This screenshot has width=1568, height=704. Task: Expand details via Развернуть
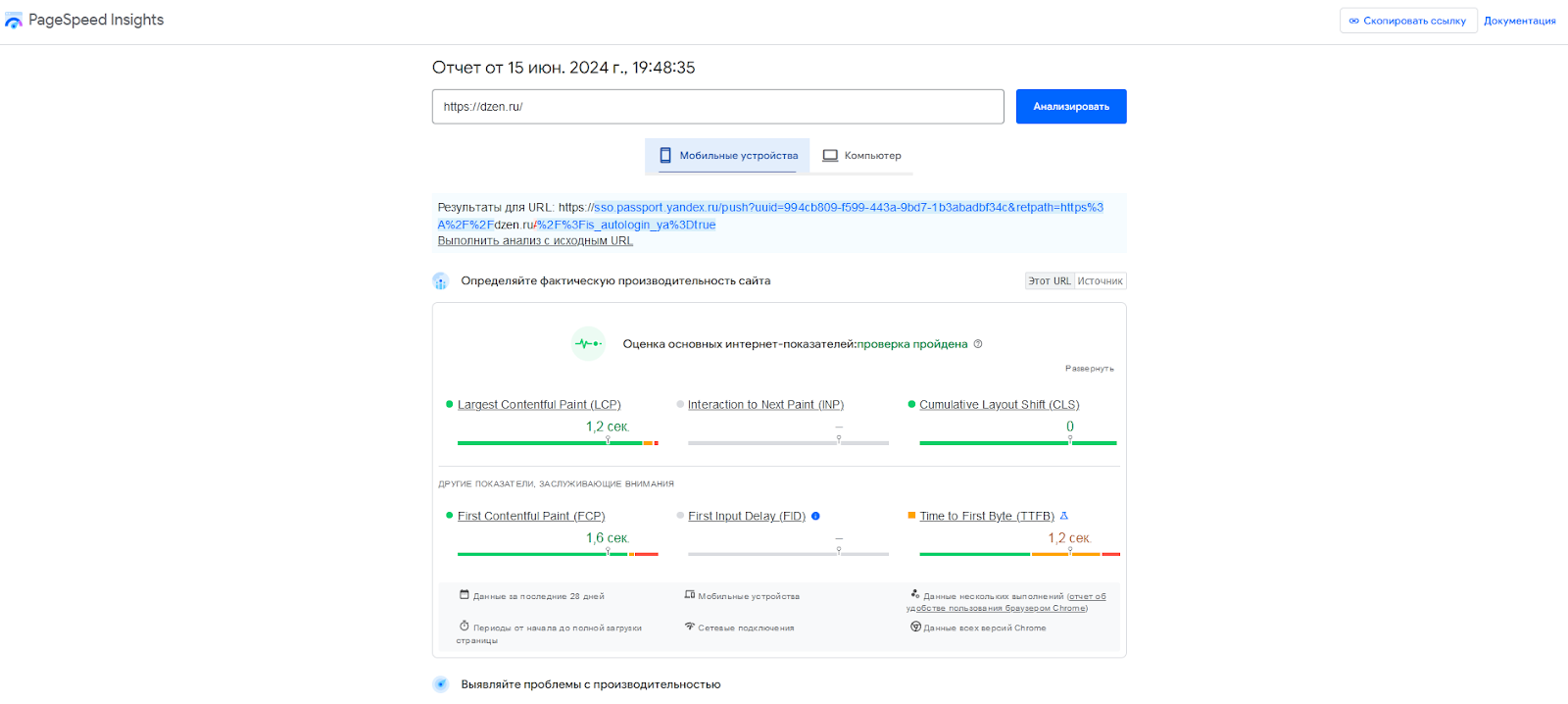(x=1089, y=369)
